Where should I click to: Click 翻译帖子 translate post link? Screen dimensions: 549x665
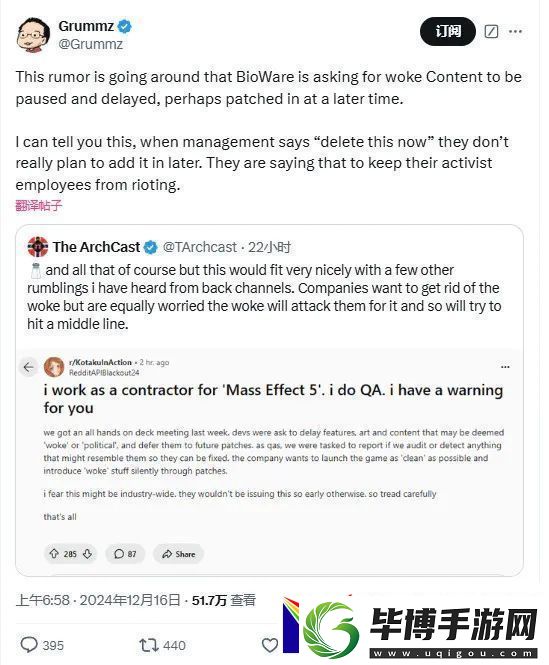(39, 206)
